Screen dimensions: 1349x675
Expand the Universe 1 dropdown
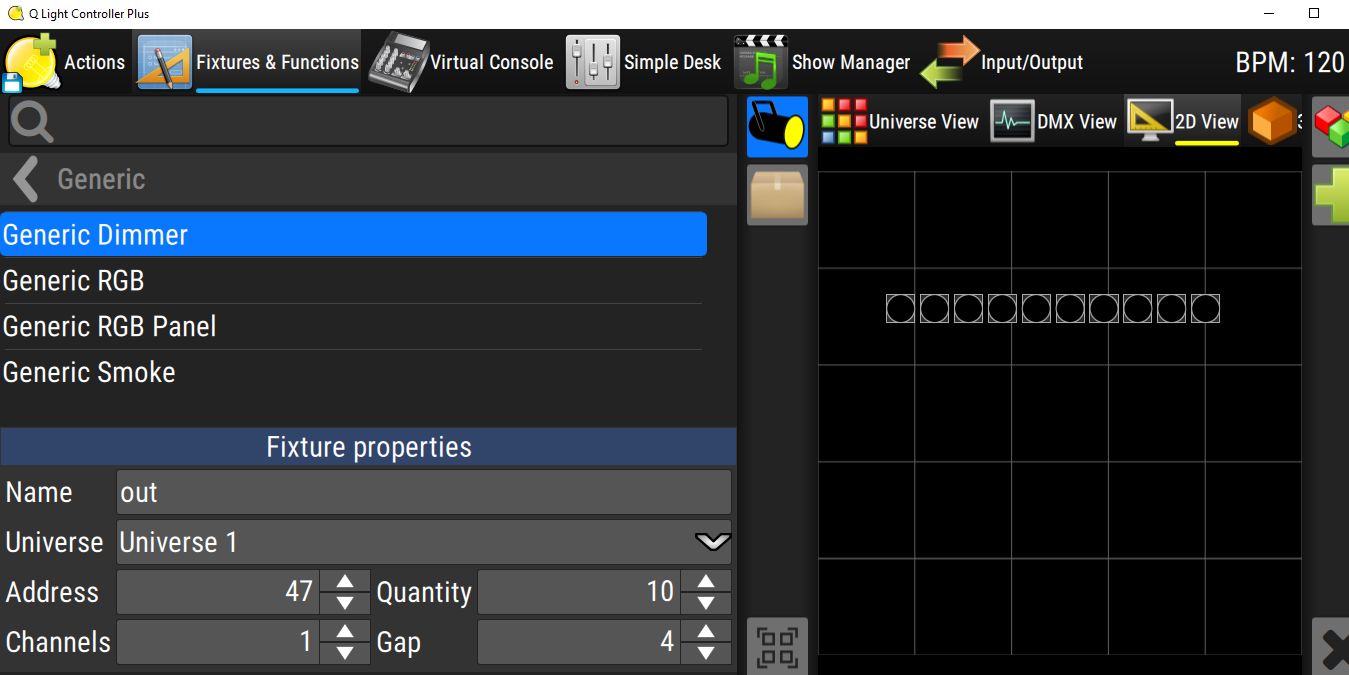pos(713,542)
